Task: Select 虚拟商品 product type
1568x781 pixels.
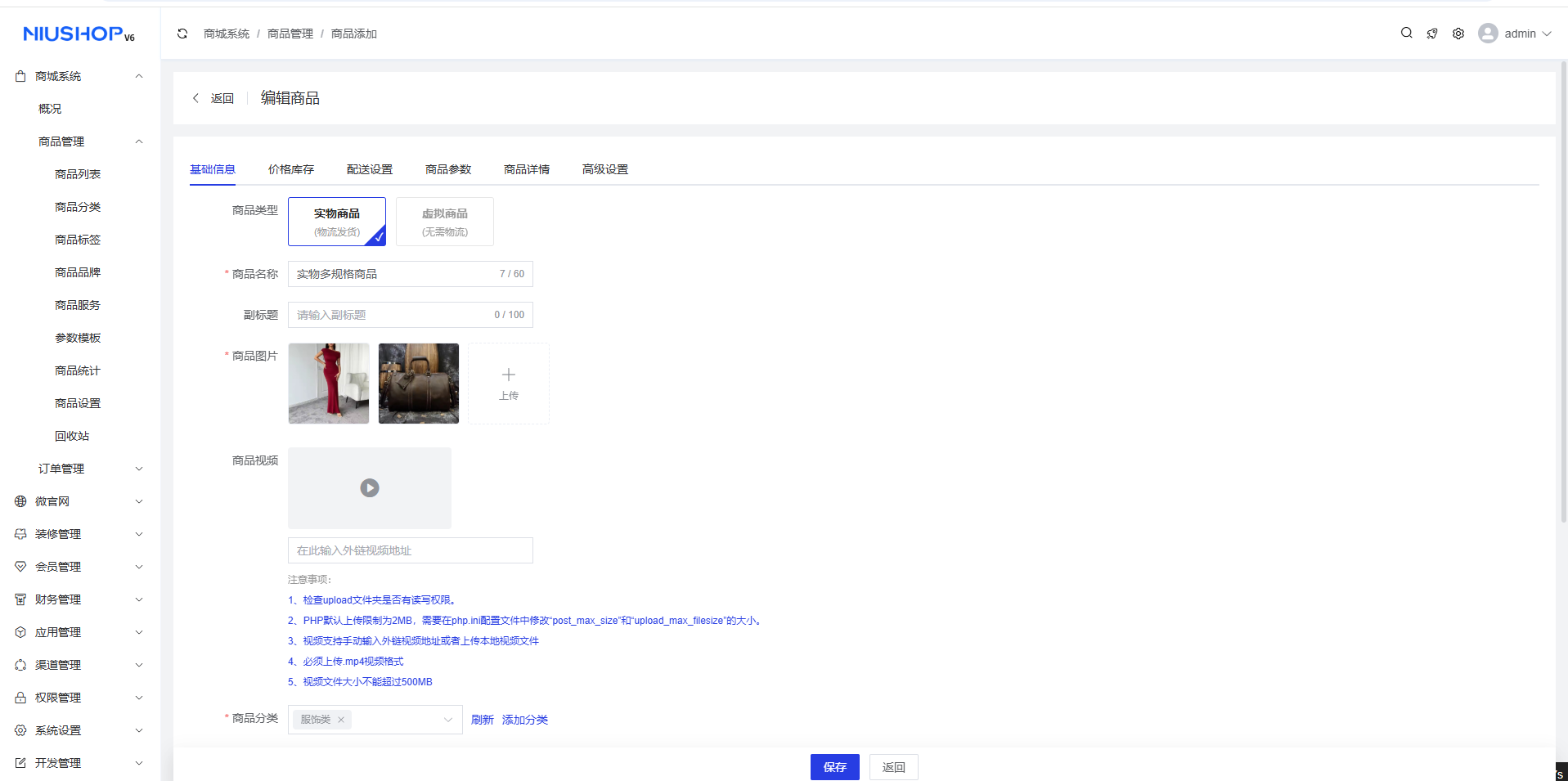Action: [x=444, y=222]
